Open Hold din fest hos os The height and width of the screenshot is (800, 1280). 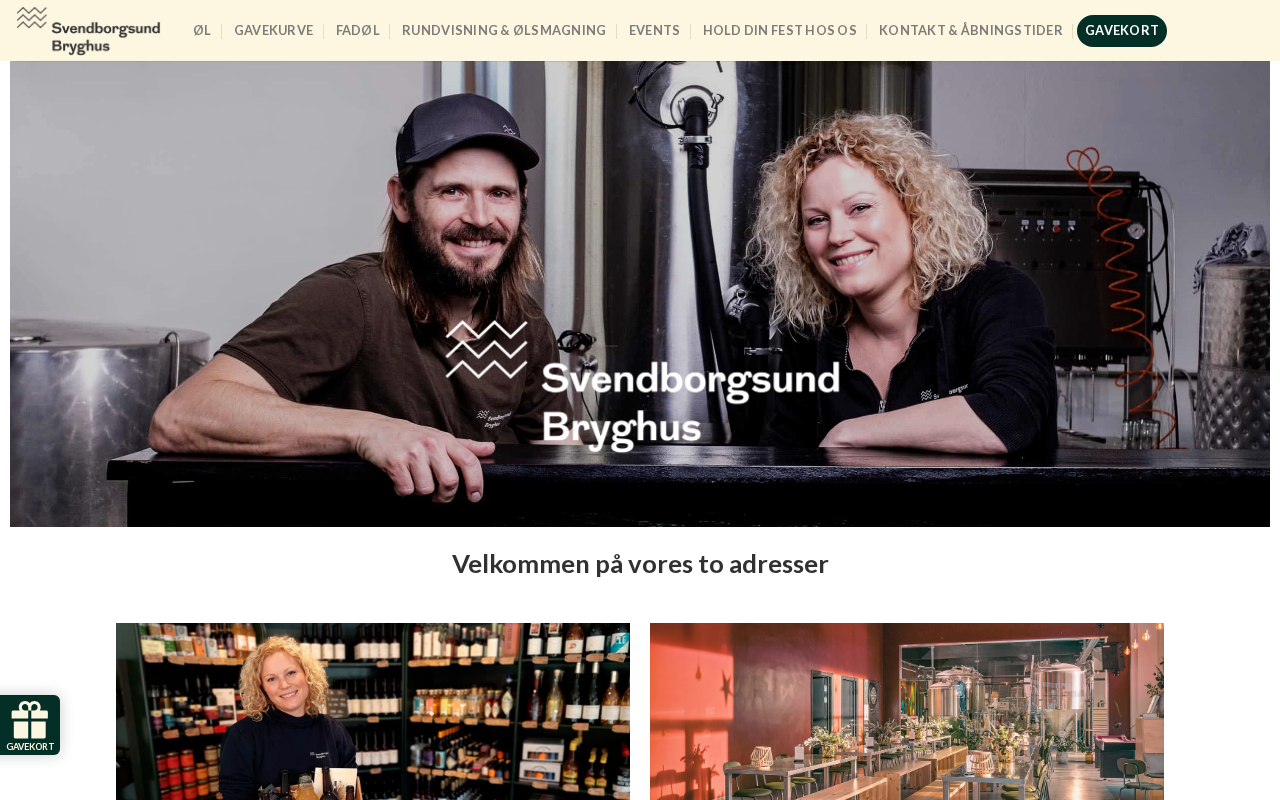779,31
